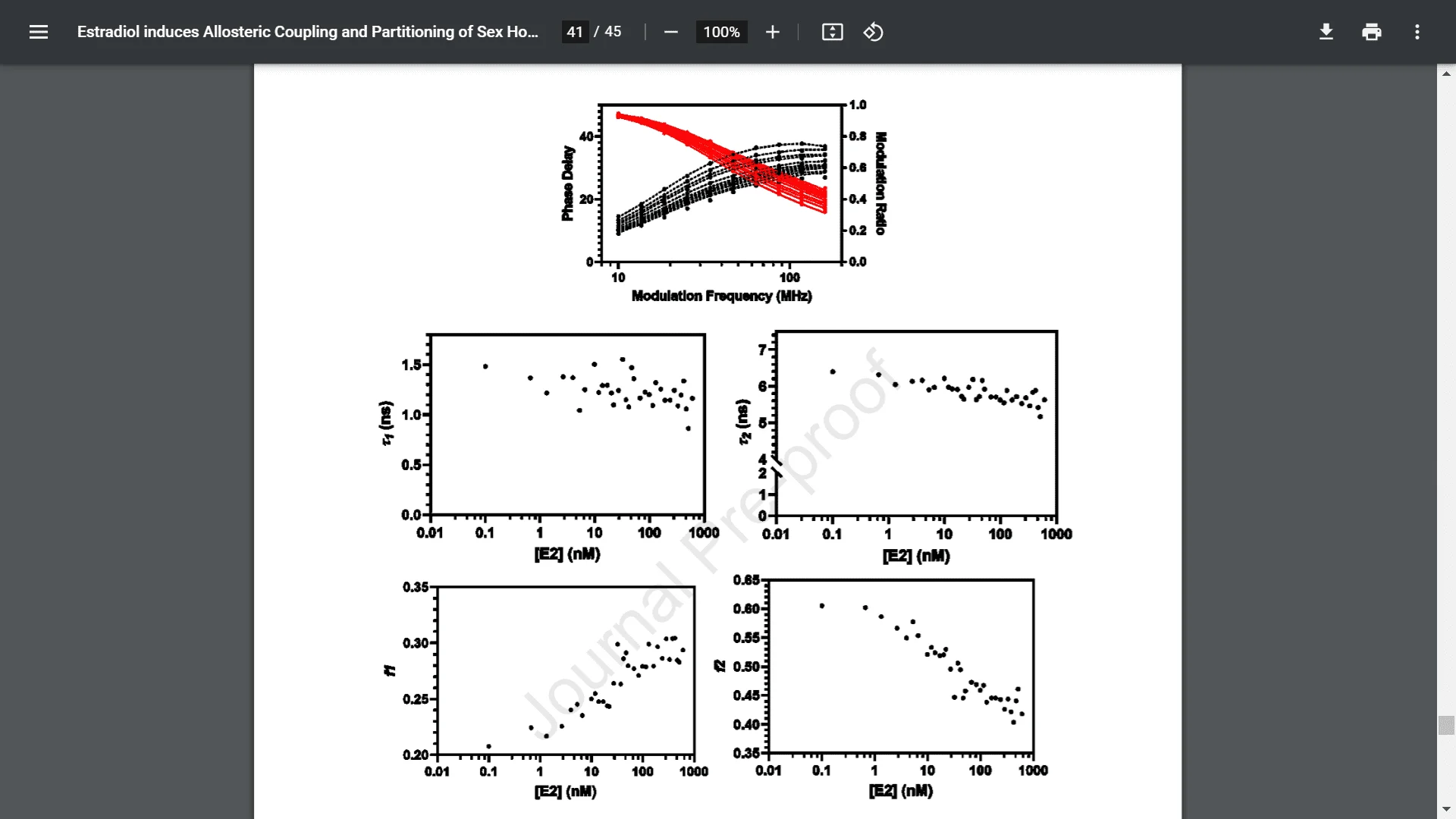Rotate the document counterclockwise
Screen dimensions: 1456x819
tap(874, 32)
